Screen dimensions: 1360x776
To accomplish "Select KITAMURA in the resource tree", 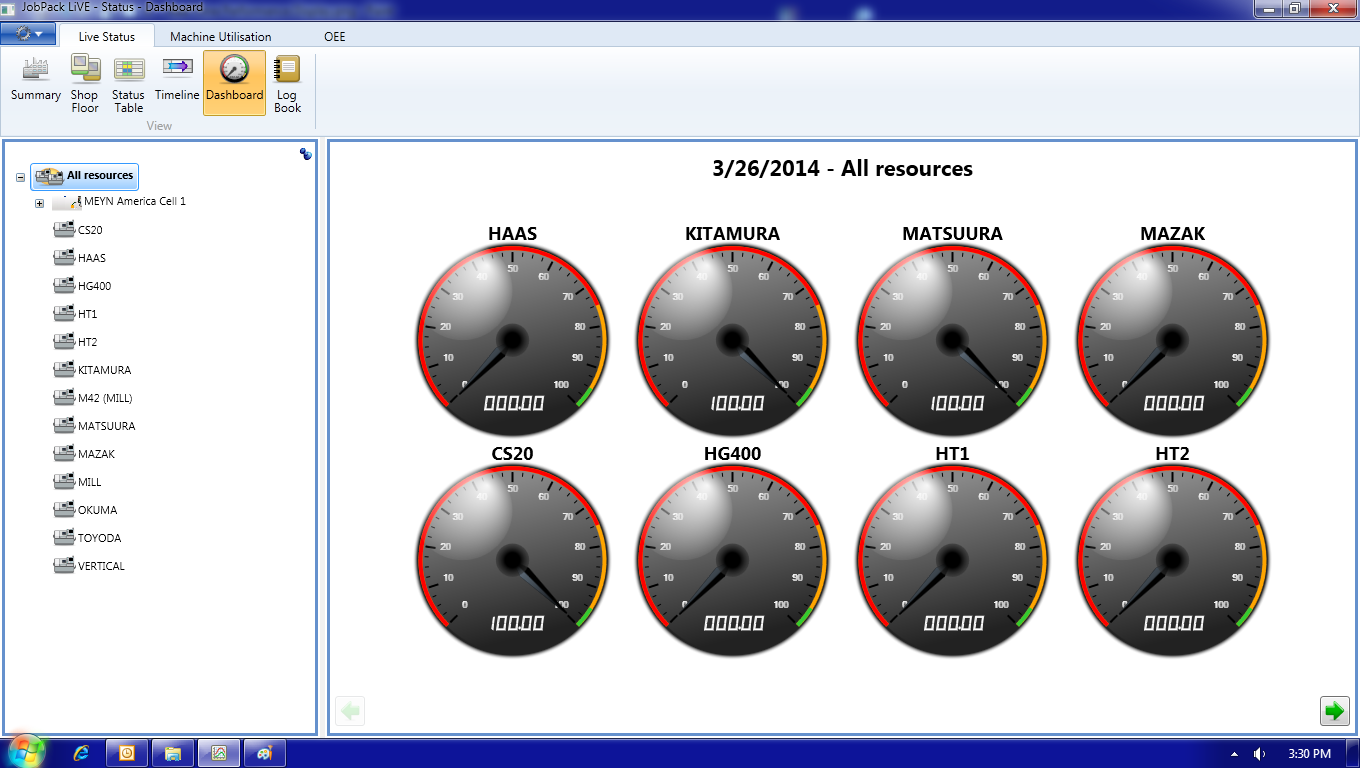I will 92,370.
